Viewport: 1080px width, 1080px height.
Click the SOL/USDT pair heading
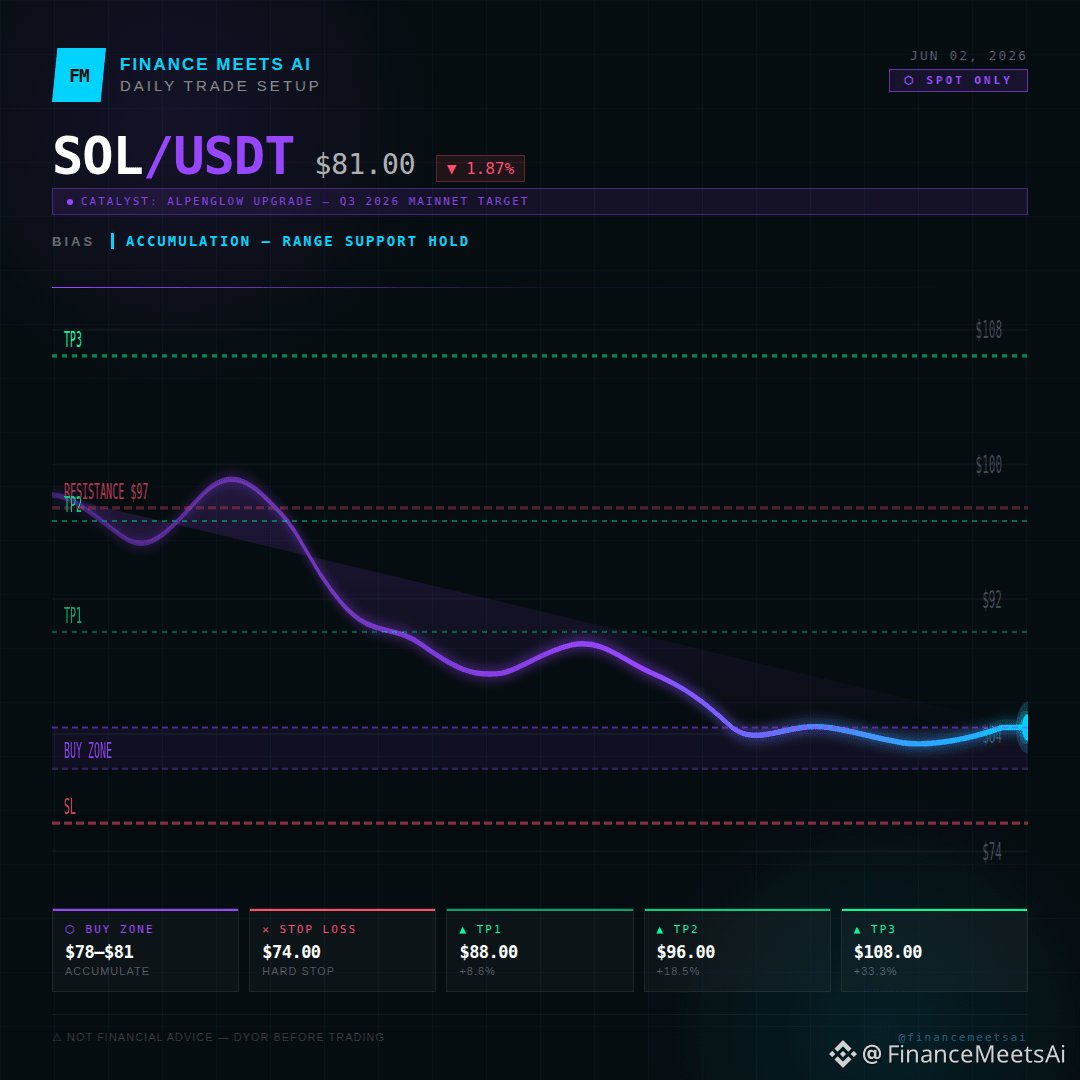(174, 156)
